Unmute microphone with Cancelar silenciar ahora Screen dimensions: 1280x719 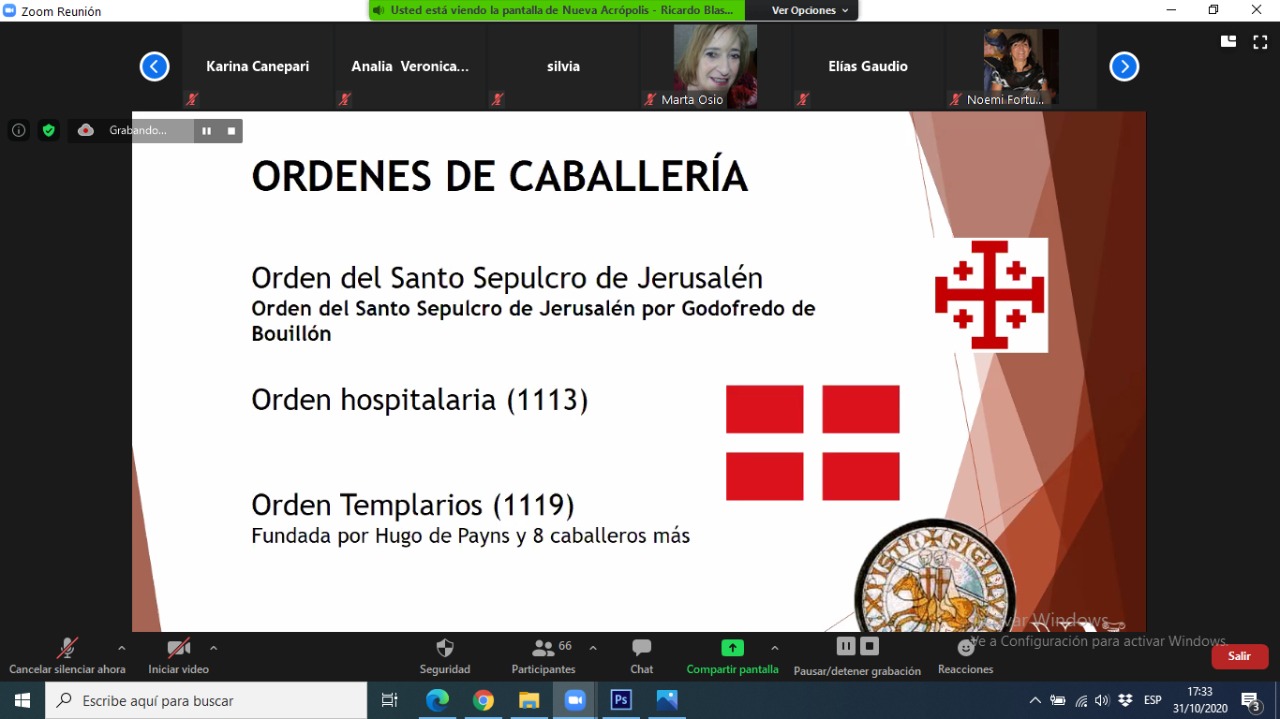pos(67,649)
